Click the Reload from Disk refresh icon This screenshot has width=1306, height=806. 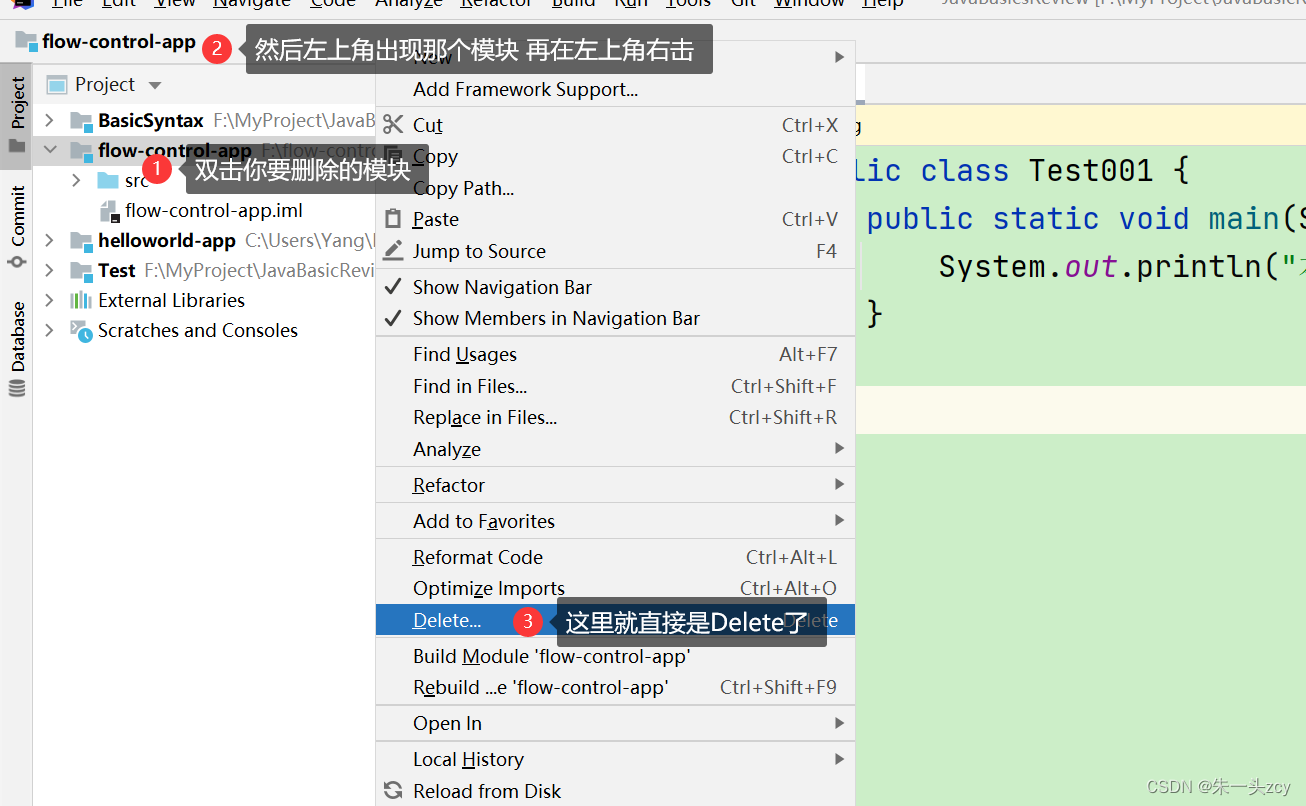pos(393,791)
